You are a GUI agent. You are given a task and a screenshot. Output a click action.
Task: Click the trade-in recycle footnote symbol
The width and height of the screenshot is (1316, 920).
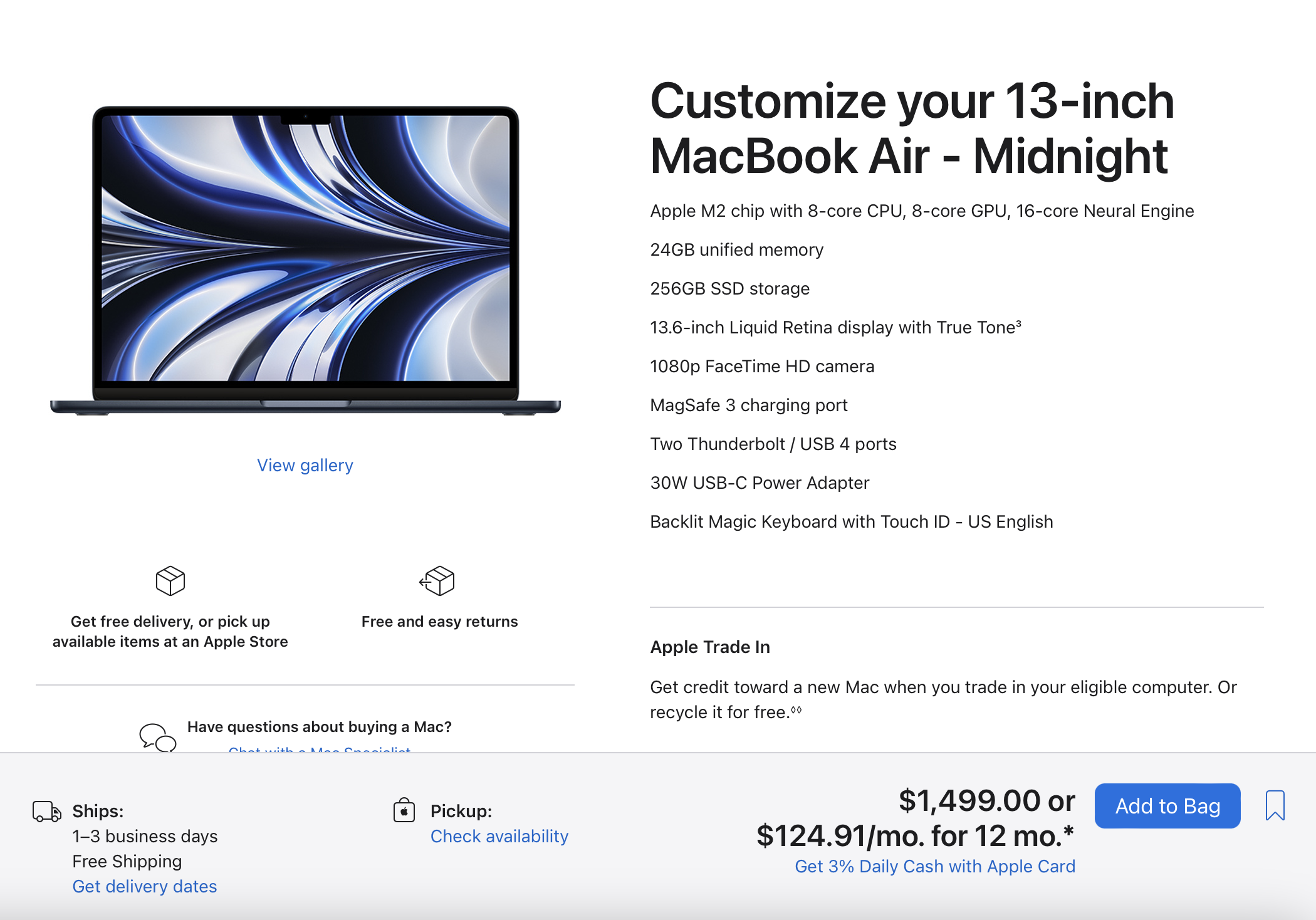point(796,709)
